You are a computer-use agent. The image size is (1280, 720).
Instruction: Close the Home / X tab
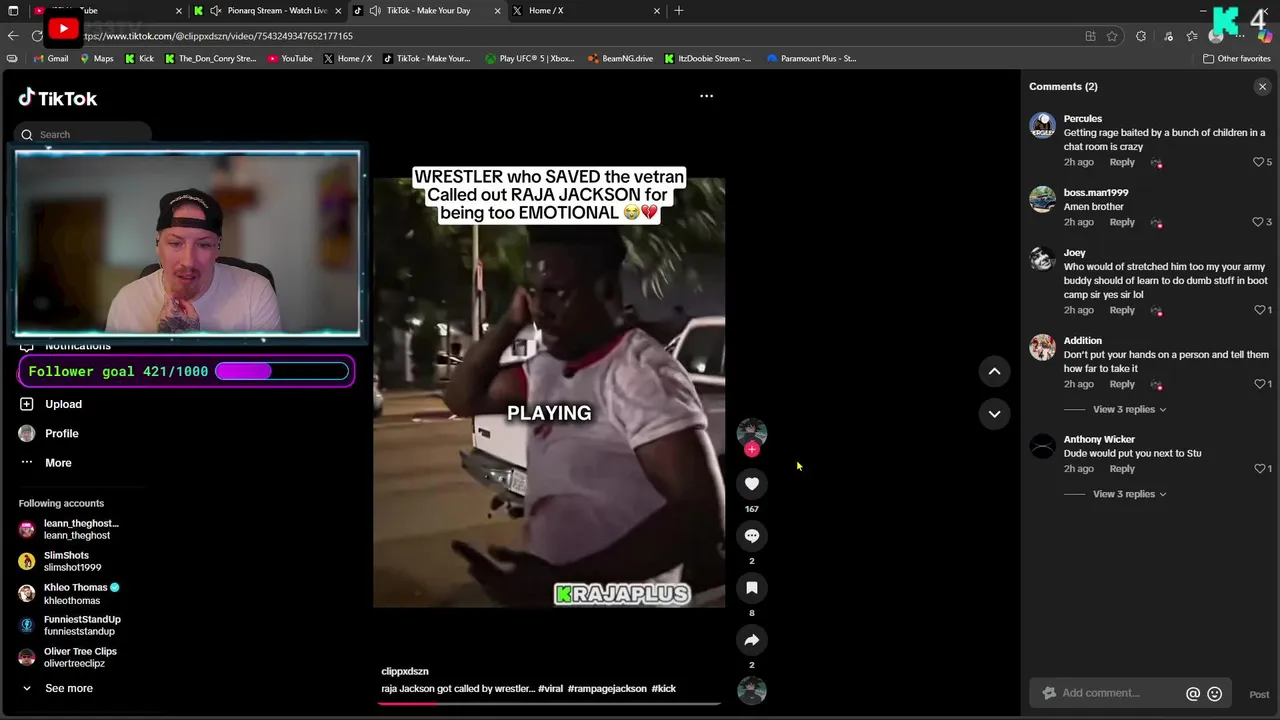tap(657, 11)
